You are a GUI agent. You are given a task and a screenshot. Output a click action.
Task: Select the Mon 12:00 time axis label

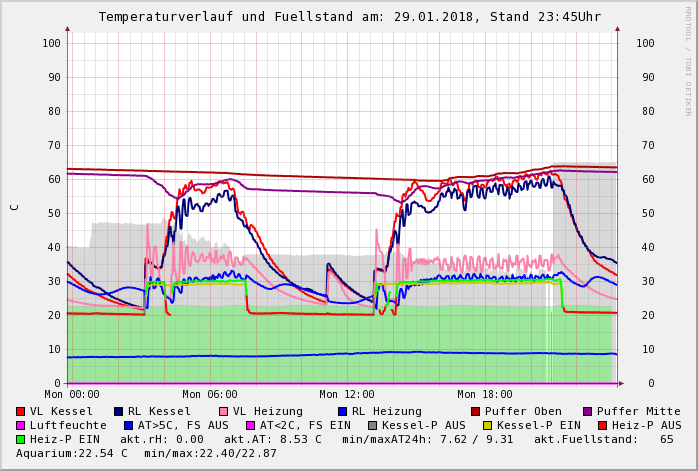coord(347,394)
